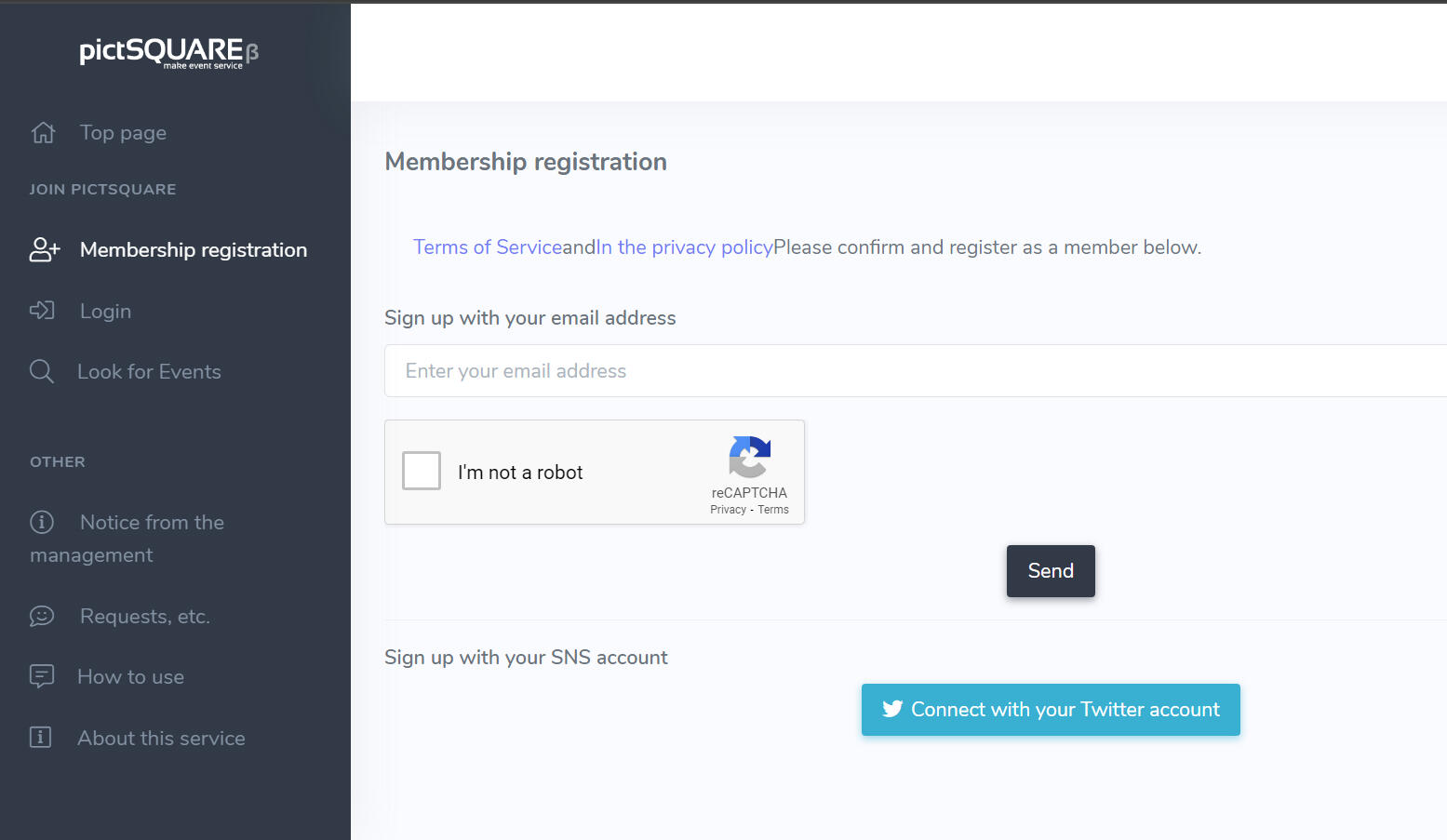Open the Top page menu item
Screen dimensions: 1447x840
(x=123, y=133)
